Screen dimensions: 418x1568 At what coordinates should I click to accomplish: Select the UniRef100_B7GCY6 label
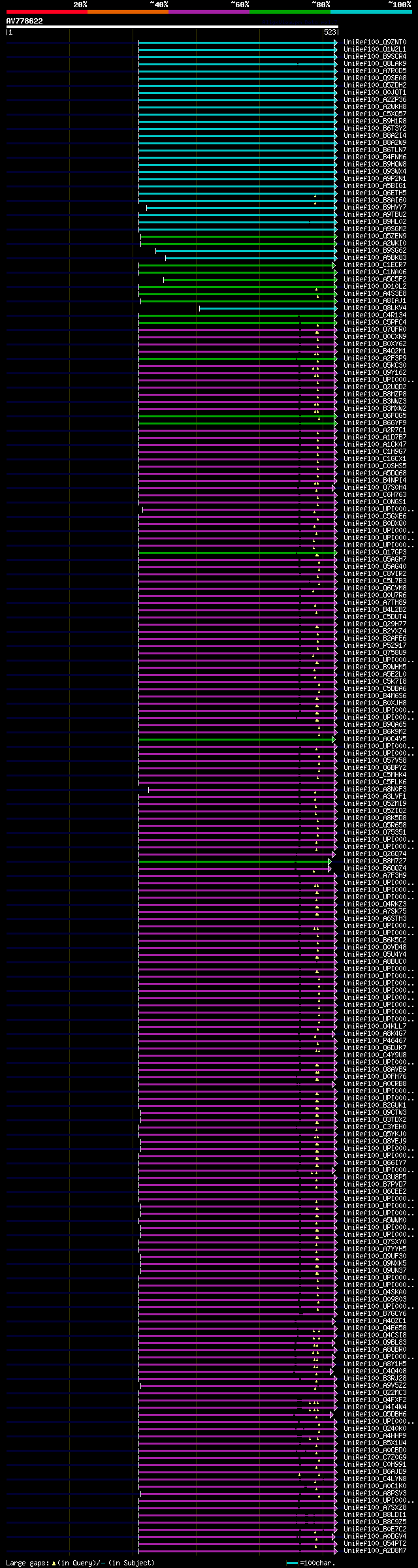click(375, 1314)
